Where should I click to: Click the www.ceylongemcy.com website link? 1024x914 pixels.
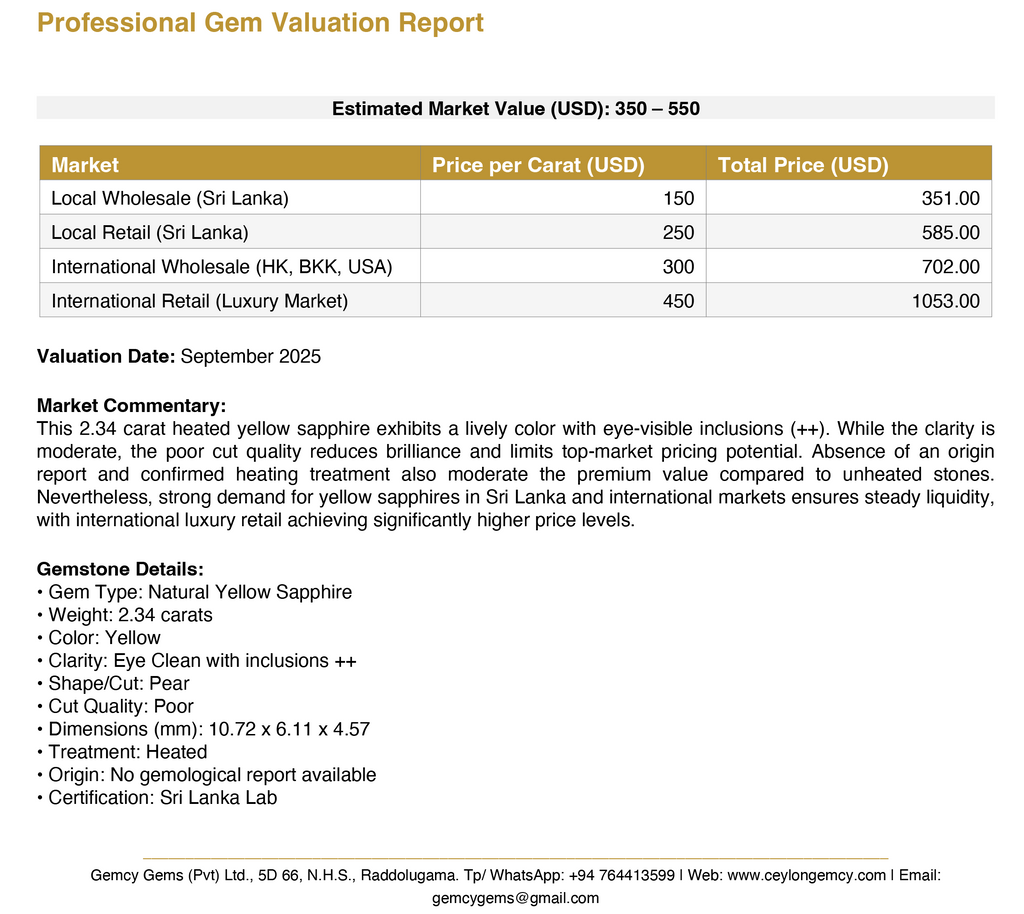click(x=806, y=875)
